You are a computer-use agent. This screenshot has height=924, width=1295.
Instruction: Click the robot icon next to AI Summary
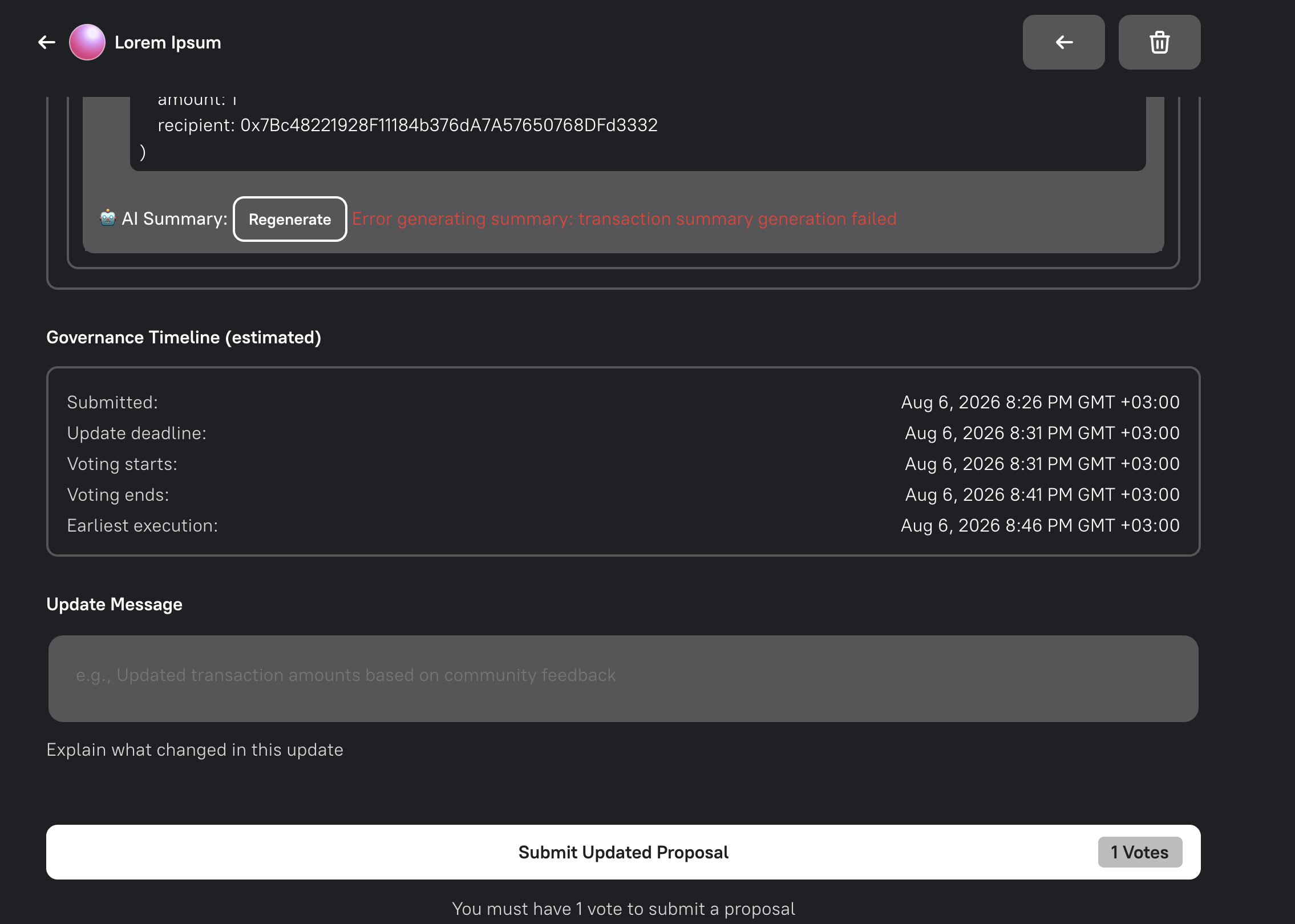(108, 218)
